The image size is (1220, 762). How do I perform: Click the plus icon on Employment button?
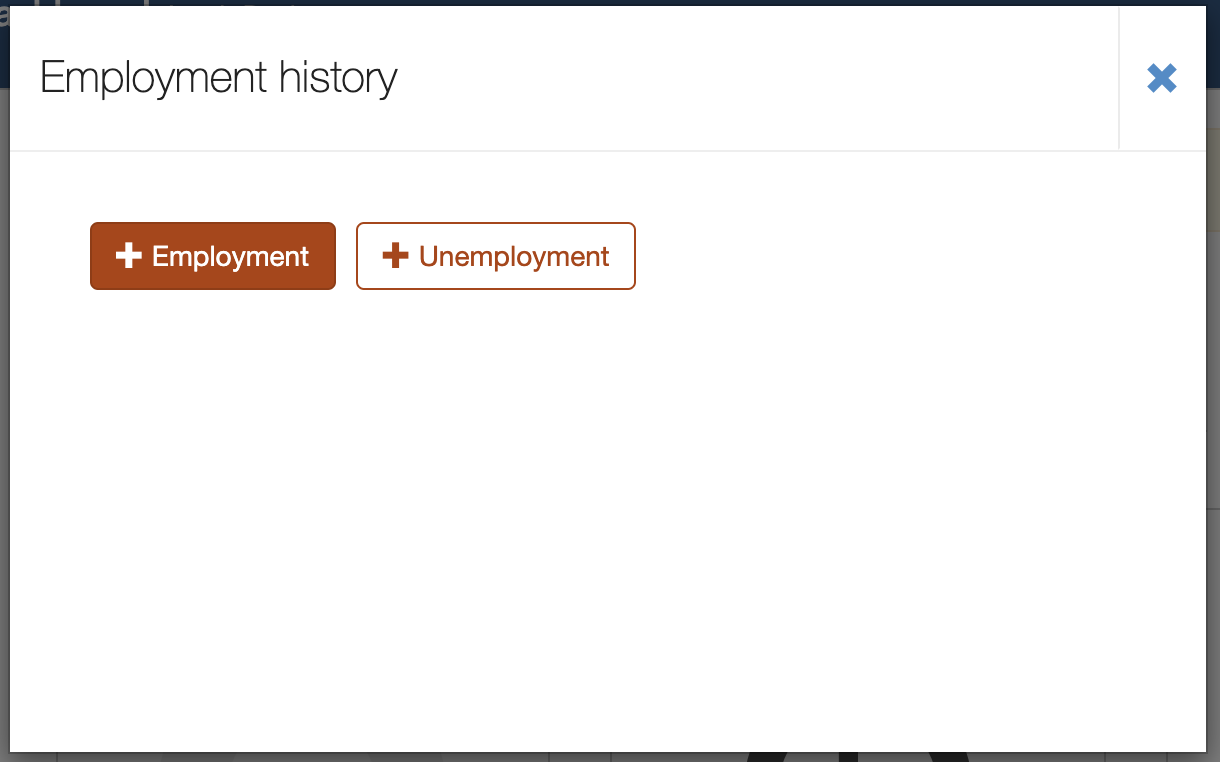click(129, 256)
